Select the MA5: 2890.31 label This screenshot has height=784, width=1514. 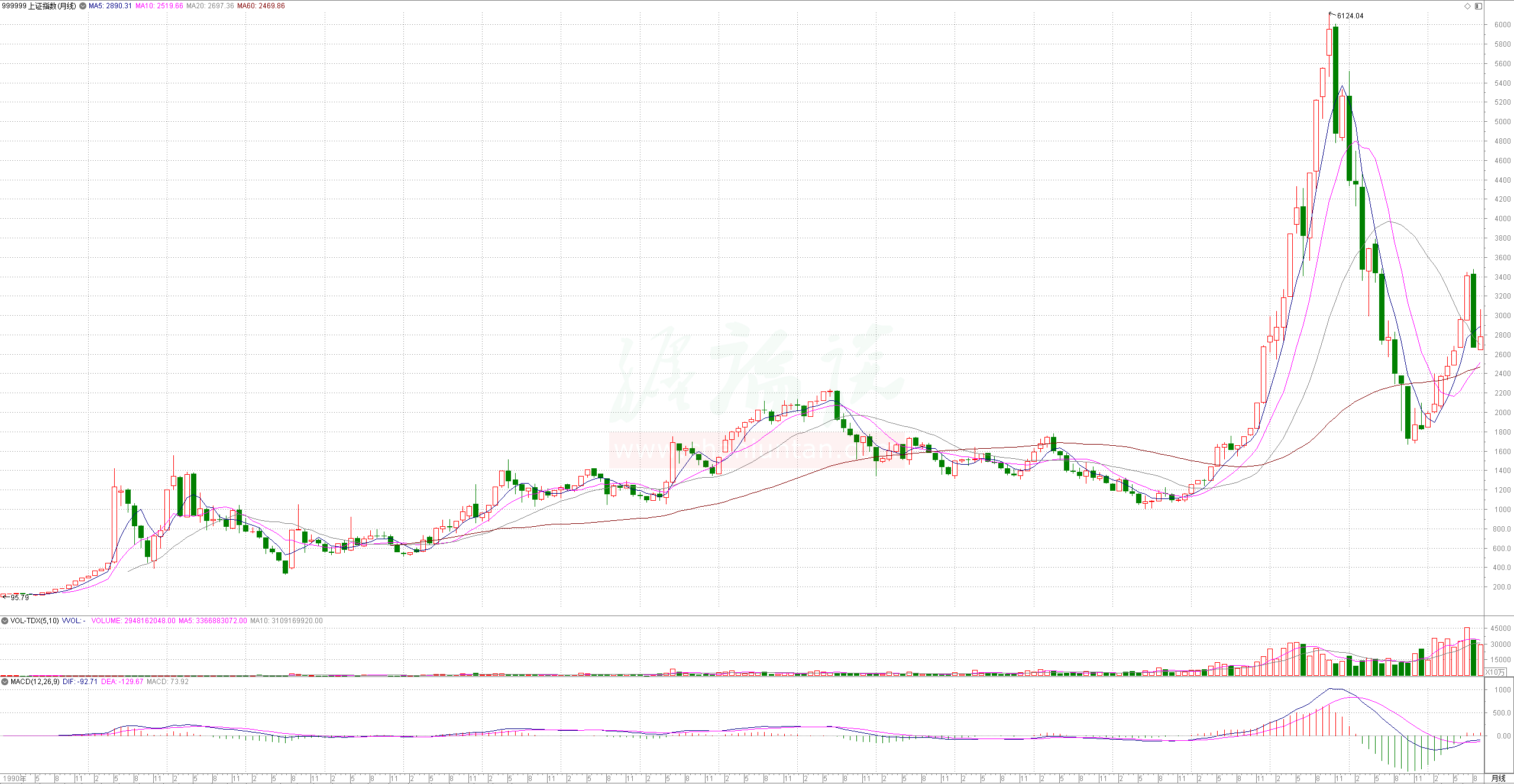tap(110, 6)
